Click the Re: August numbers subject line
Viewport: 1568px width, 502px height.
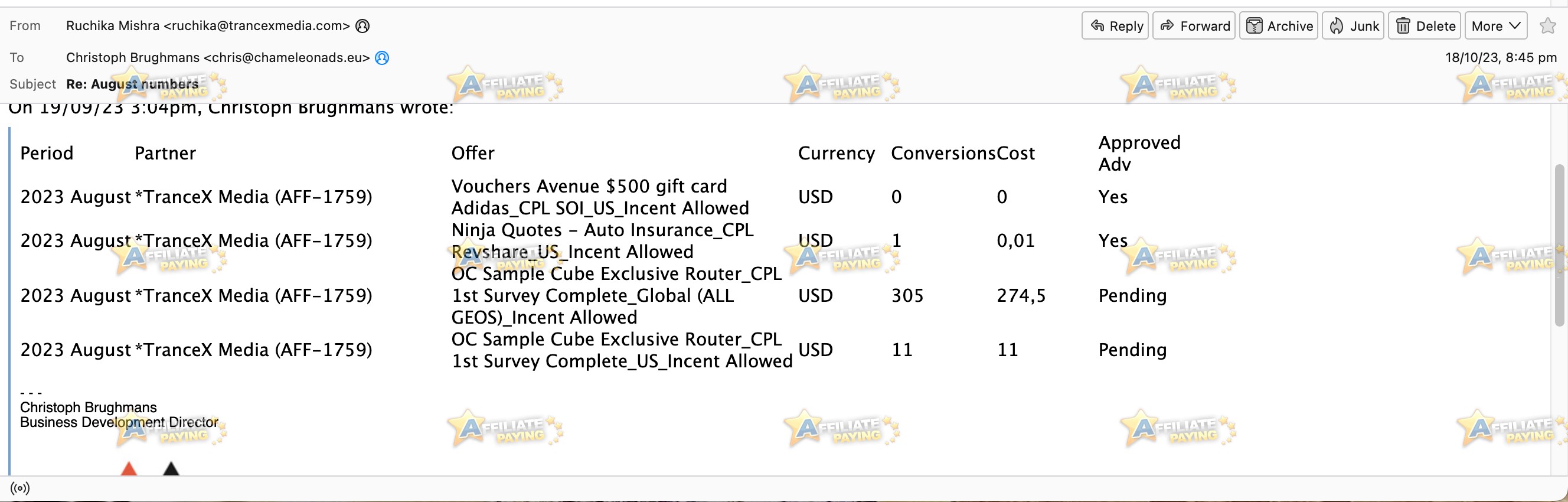pyautogui.click(x=132, y=84)
